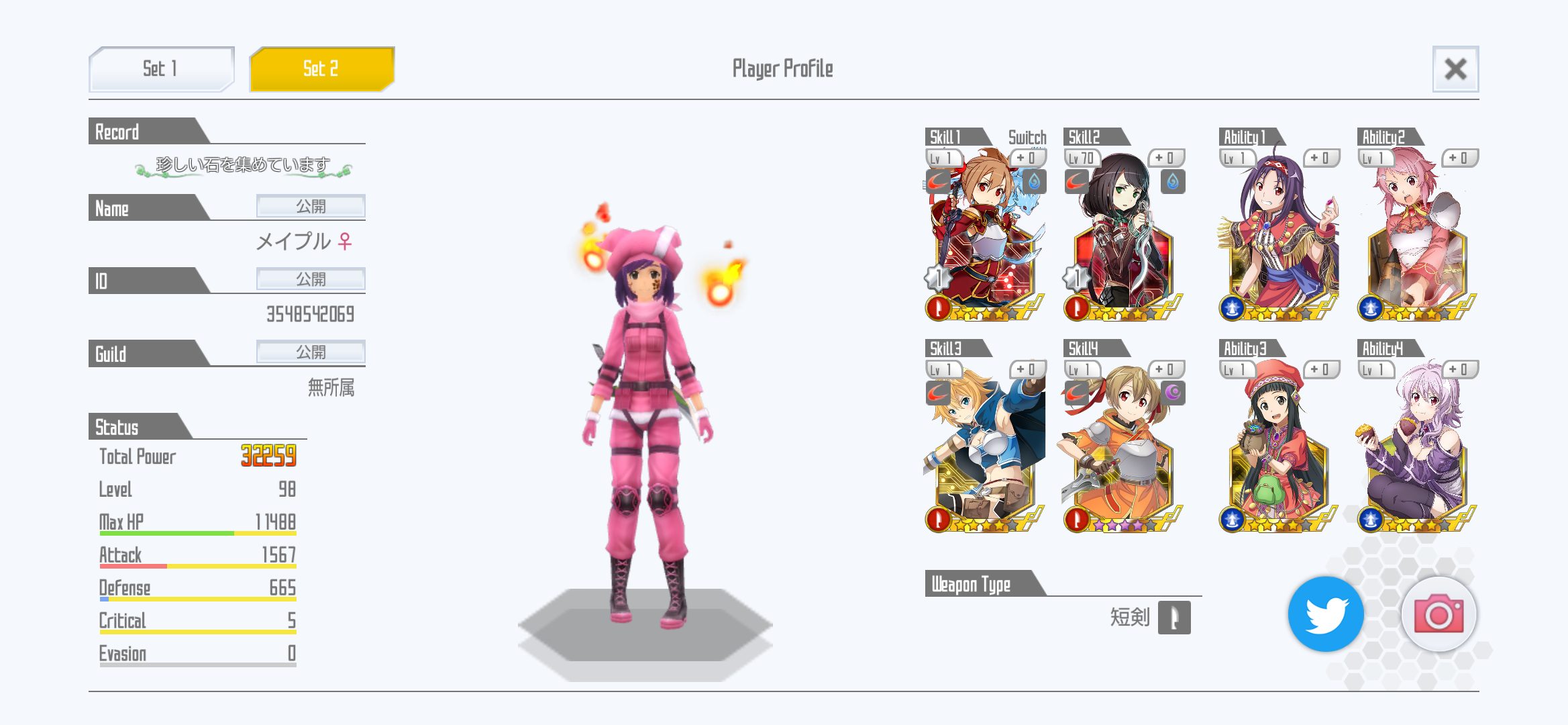This screenshot has height=725, width=1568.
Task: Click the blue ability badge on Ability1
Action: click(1232, 308)
